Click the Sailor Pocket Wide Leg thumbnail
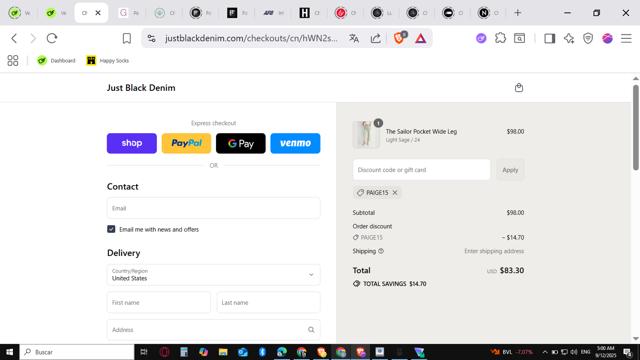Viewport: 640px width, 360px height. 366,134
